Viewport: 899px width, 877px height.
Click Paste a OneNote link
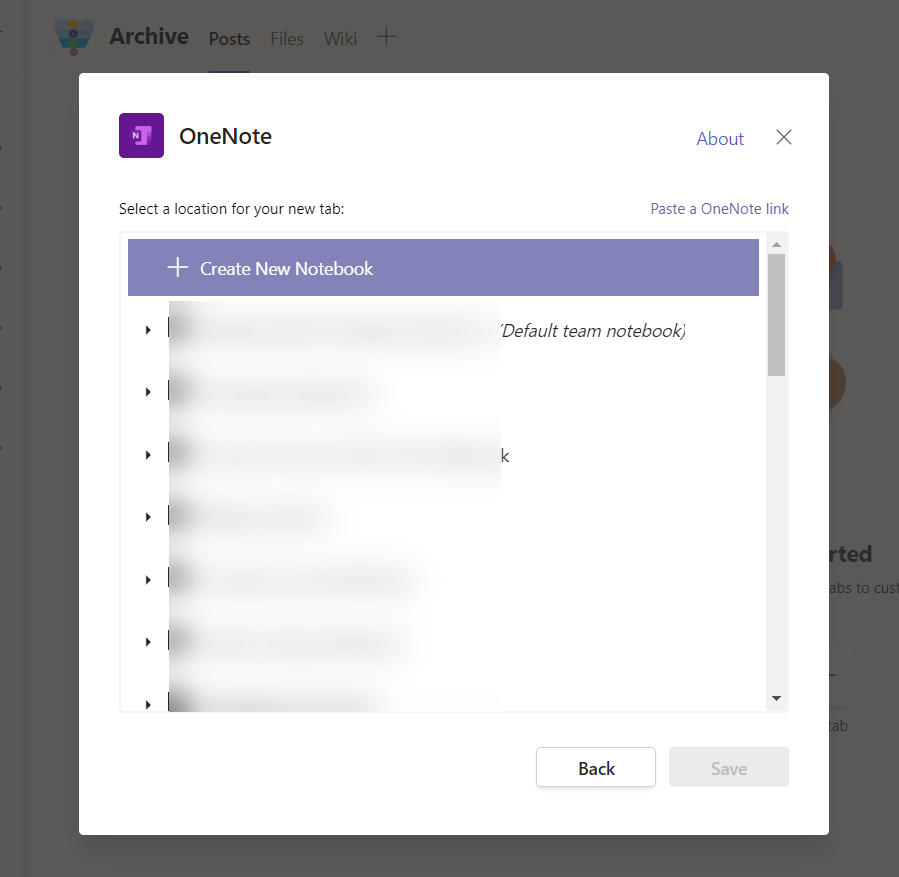click(x=719, y=209)
